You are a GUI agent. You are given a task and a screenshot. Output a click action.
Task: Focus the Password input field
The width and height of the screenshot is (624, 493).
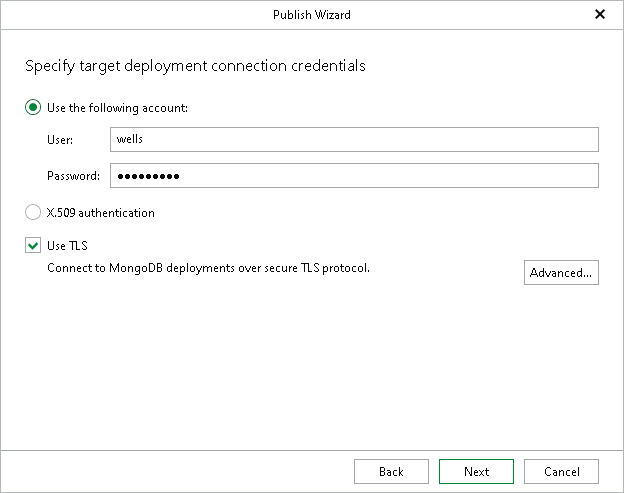click(354, 176)
